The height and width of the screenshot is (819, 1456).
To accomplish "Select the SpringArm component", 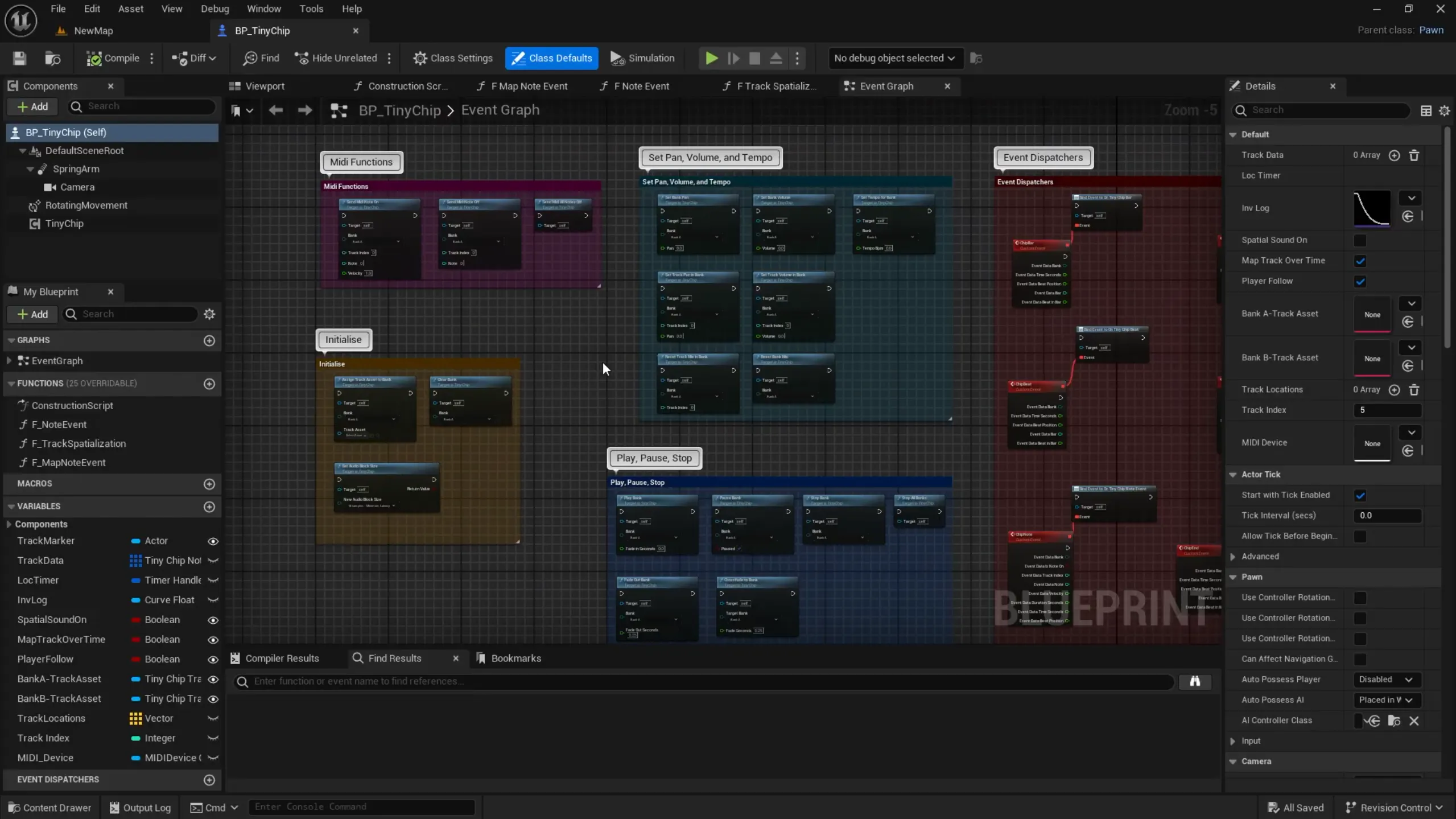I will pyautogui.click(x=76, y=169).
